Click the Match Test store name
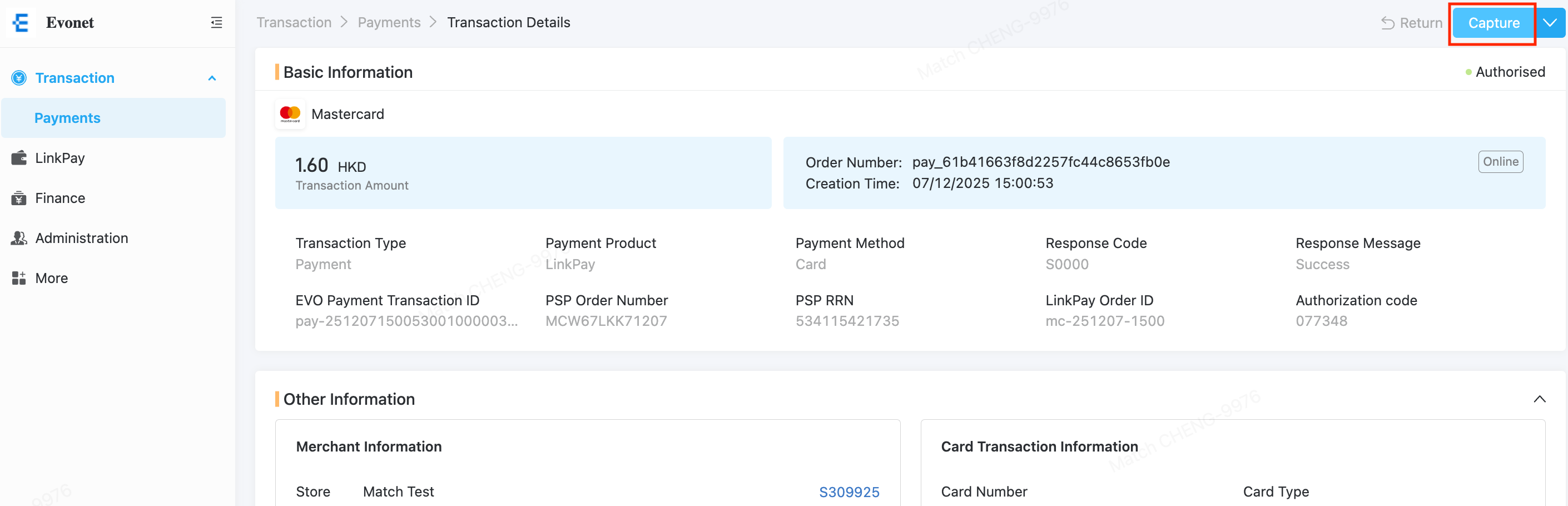 point(398,492)
